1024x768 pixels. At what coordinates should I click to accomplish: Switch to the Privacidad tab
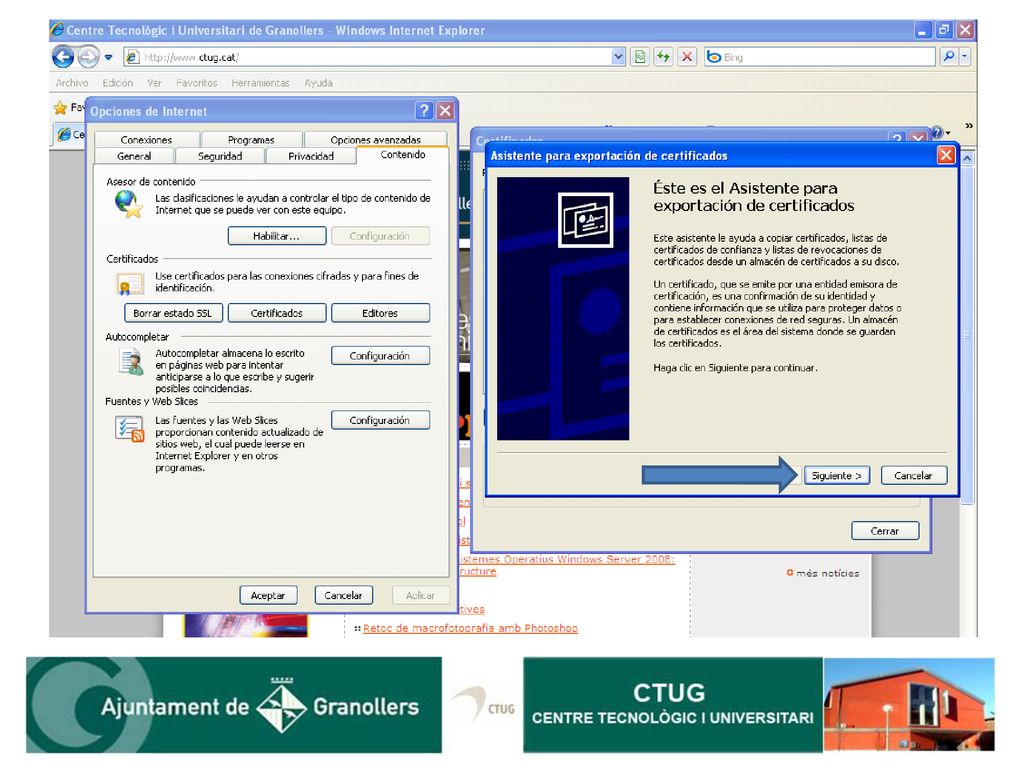[311, 156]
